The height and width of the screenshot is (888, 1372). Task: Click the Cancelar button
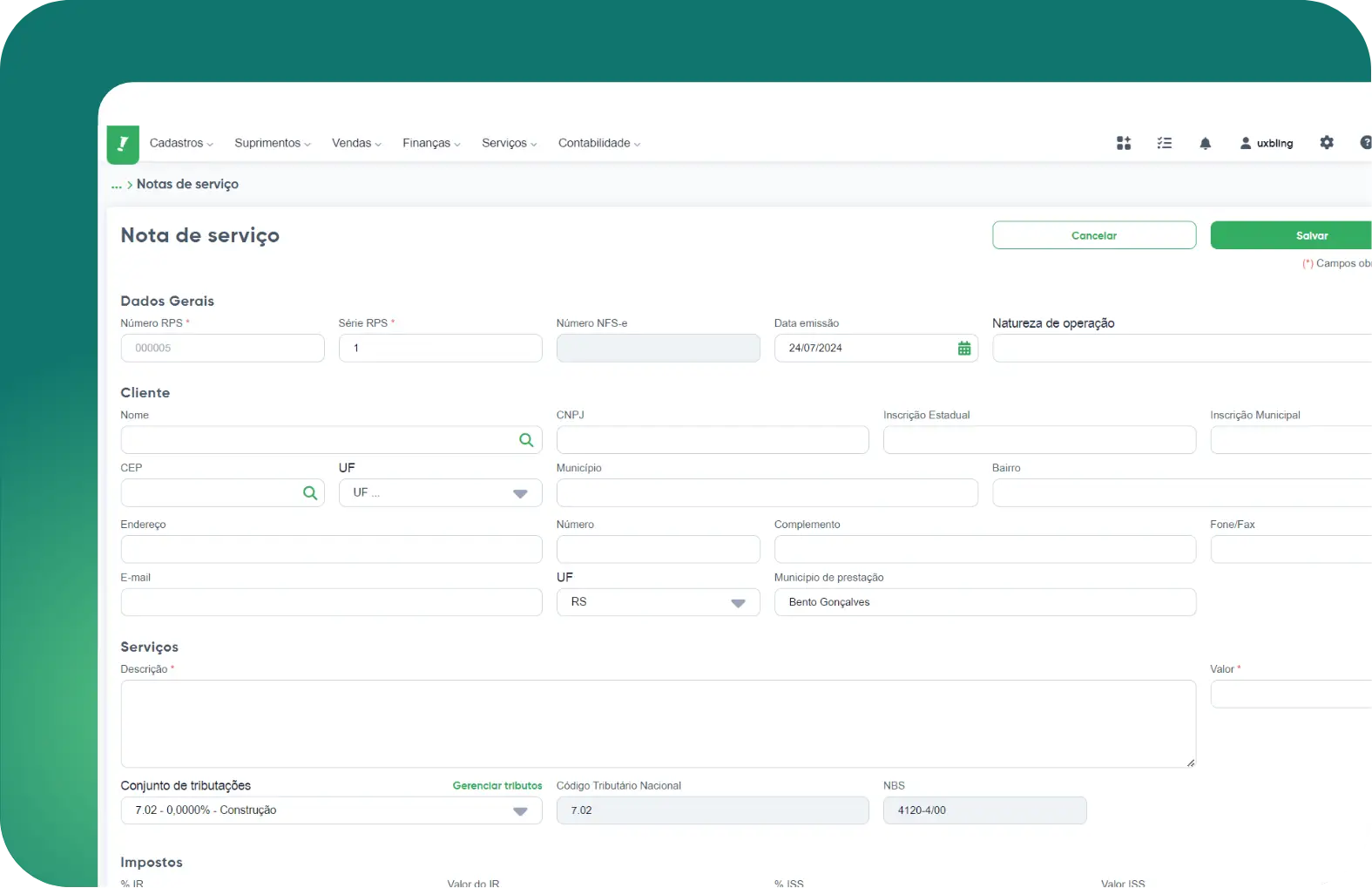(x=1094, y=235)
